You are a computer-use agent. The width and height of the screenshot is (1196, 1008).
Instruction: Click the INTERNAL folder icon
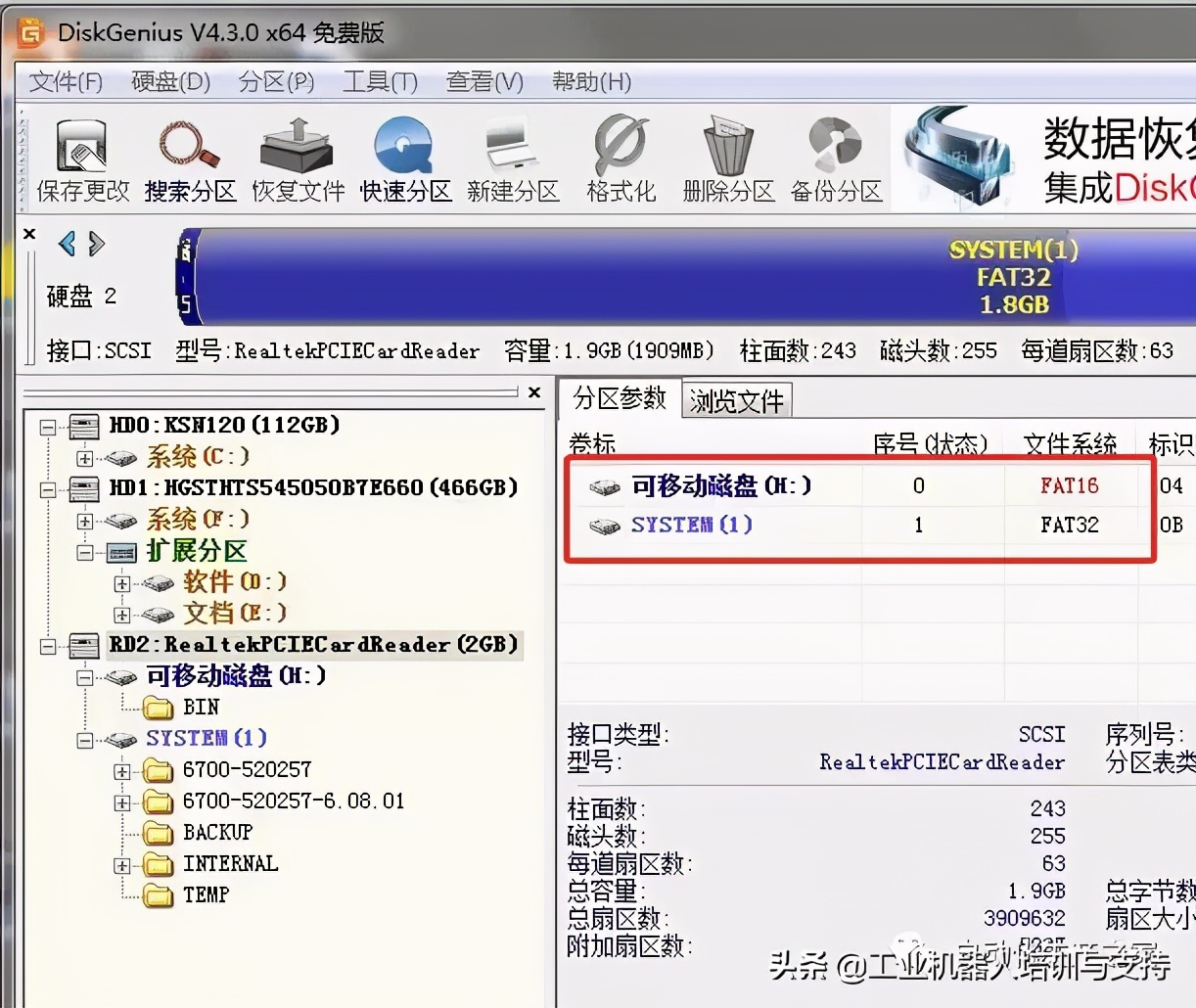click(x=158, y=865)
